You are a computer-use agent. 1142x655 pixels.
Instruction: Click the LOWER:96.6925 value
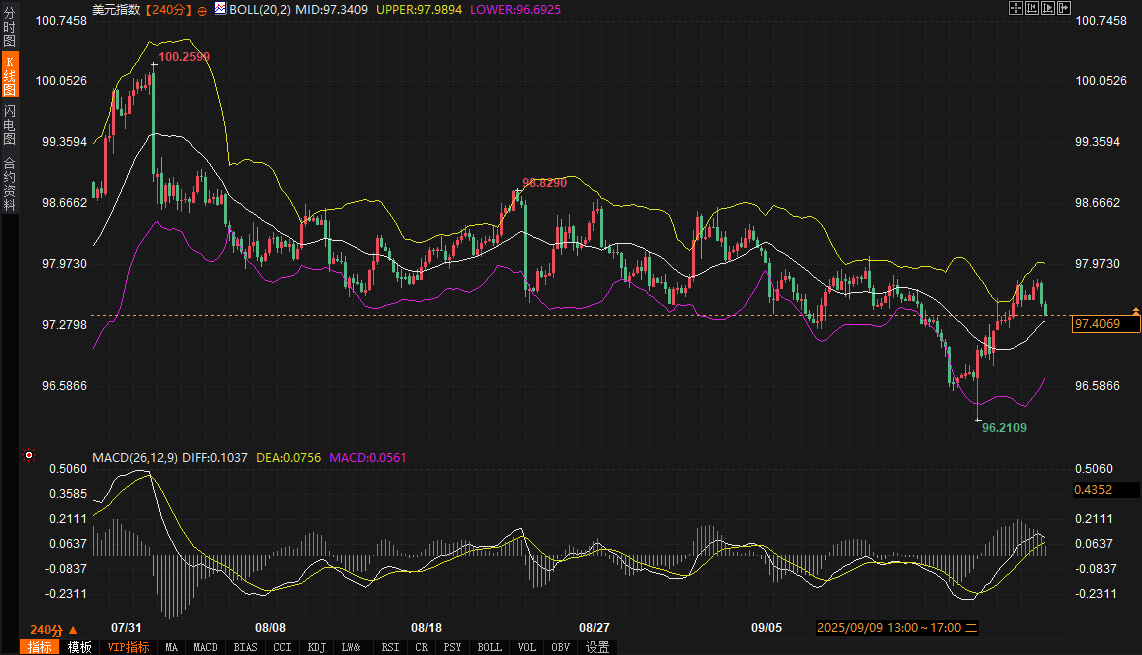click(516, 9)
